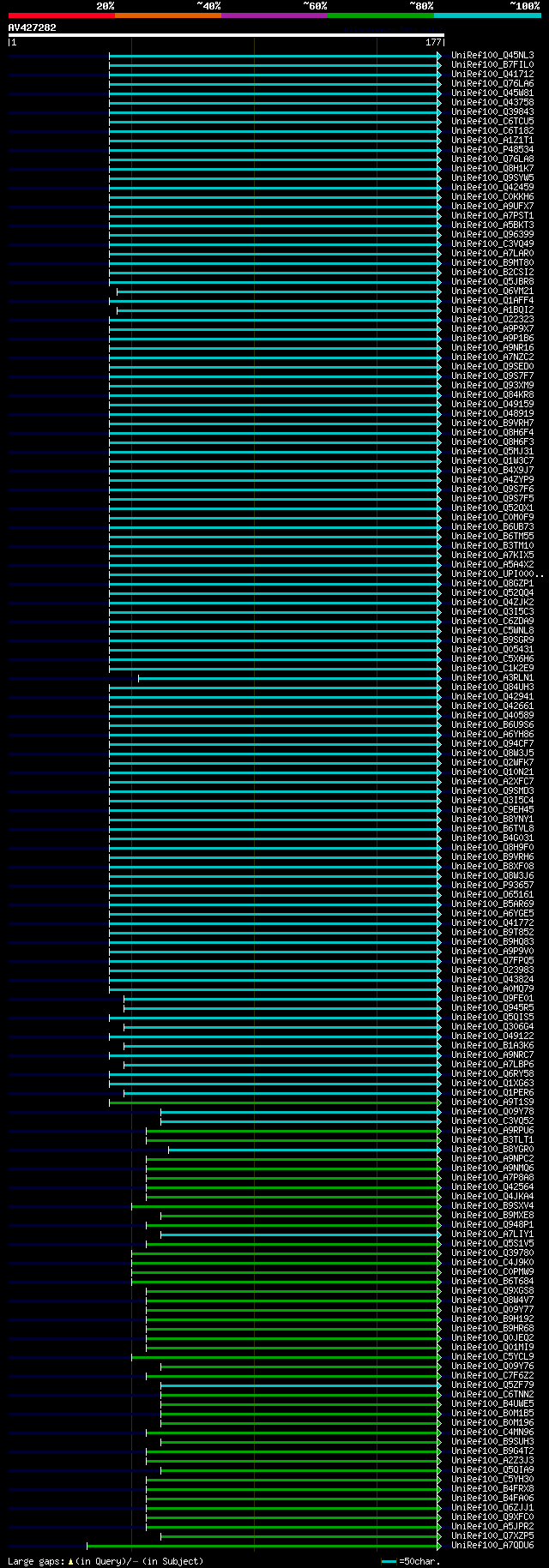Select the UniRef100_B8XF08 label

[492, 867]
